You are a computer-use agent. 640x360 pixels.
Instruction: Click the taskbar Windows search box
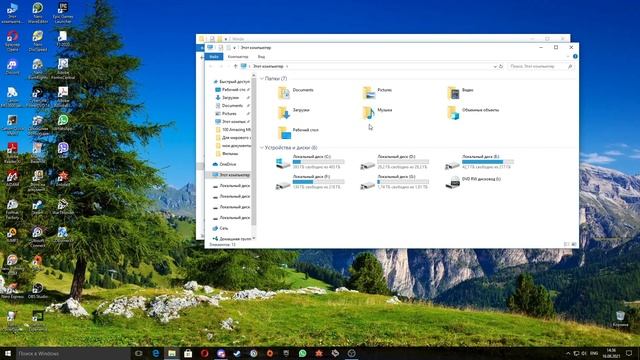[x=73, y=353]
